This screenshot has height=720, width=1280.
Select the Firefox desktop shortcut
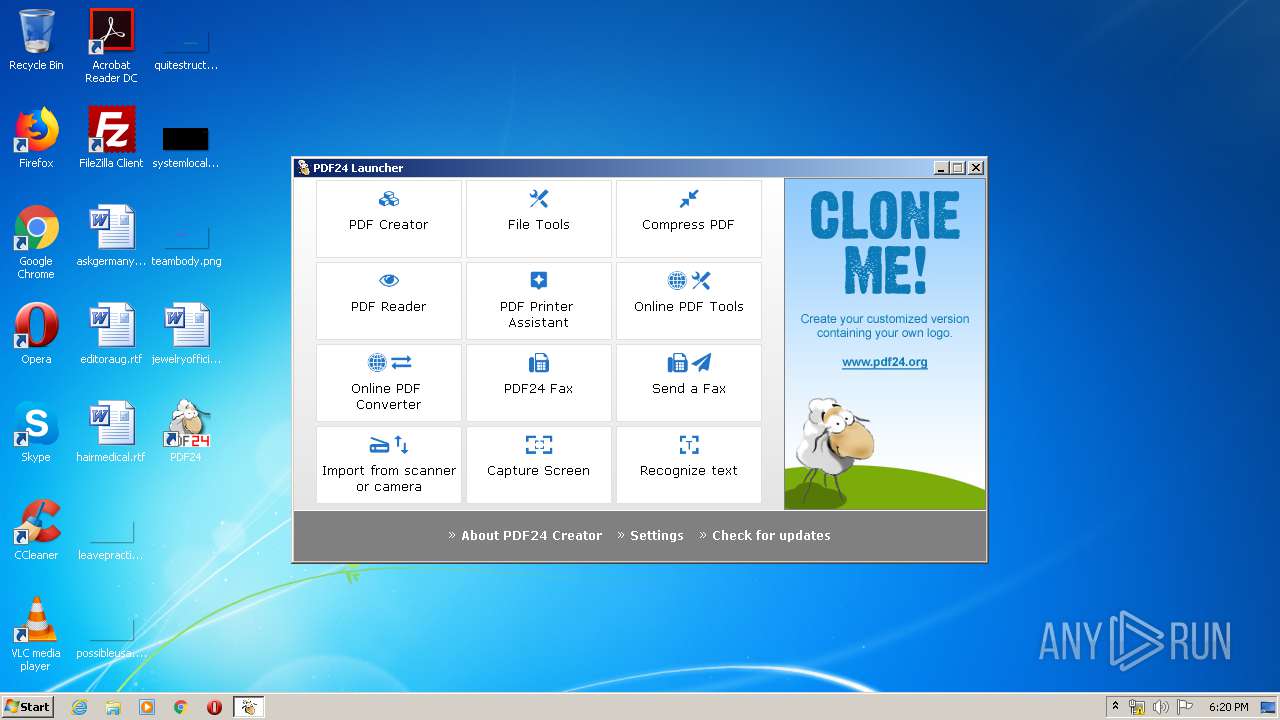(x=36, y=138)
